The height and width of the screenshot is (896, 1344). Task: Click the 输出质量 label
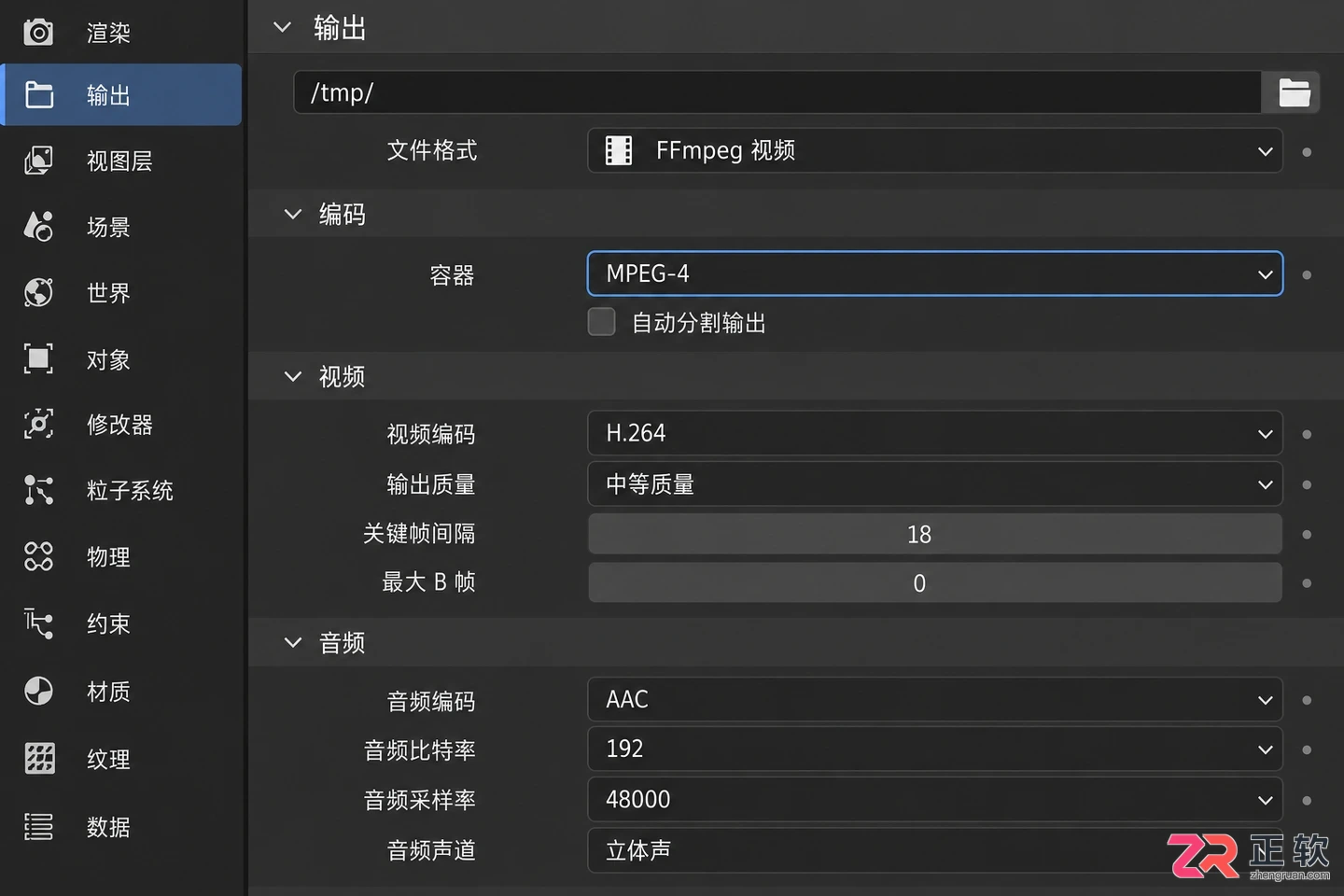tap(431, 484)
